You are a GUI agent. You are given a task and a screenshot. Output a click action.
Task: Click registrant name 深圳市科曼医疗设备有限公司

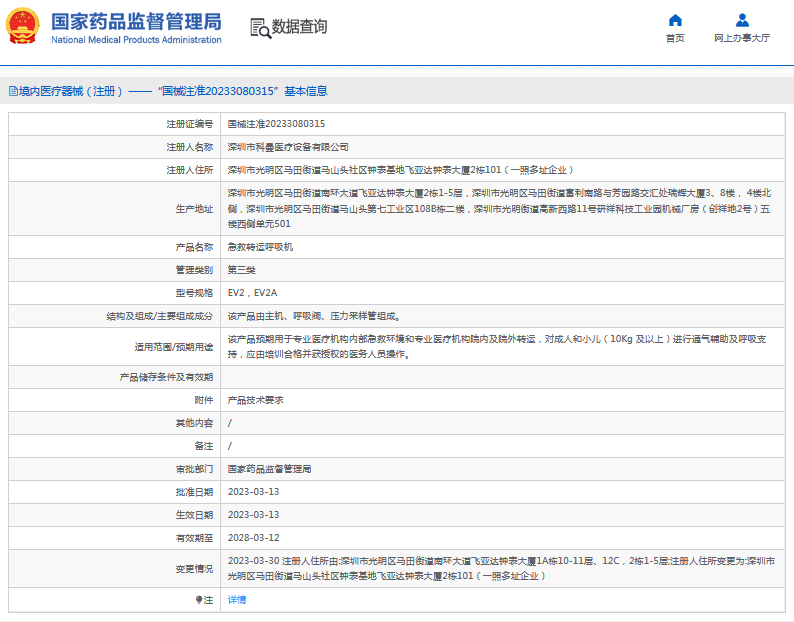pos(288,147)
